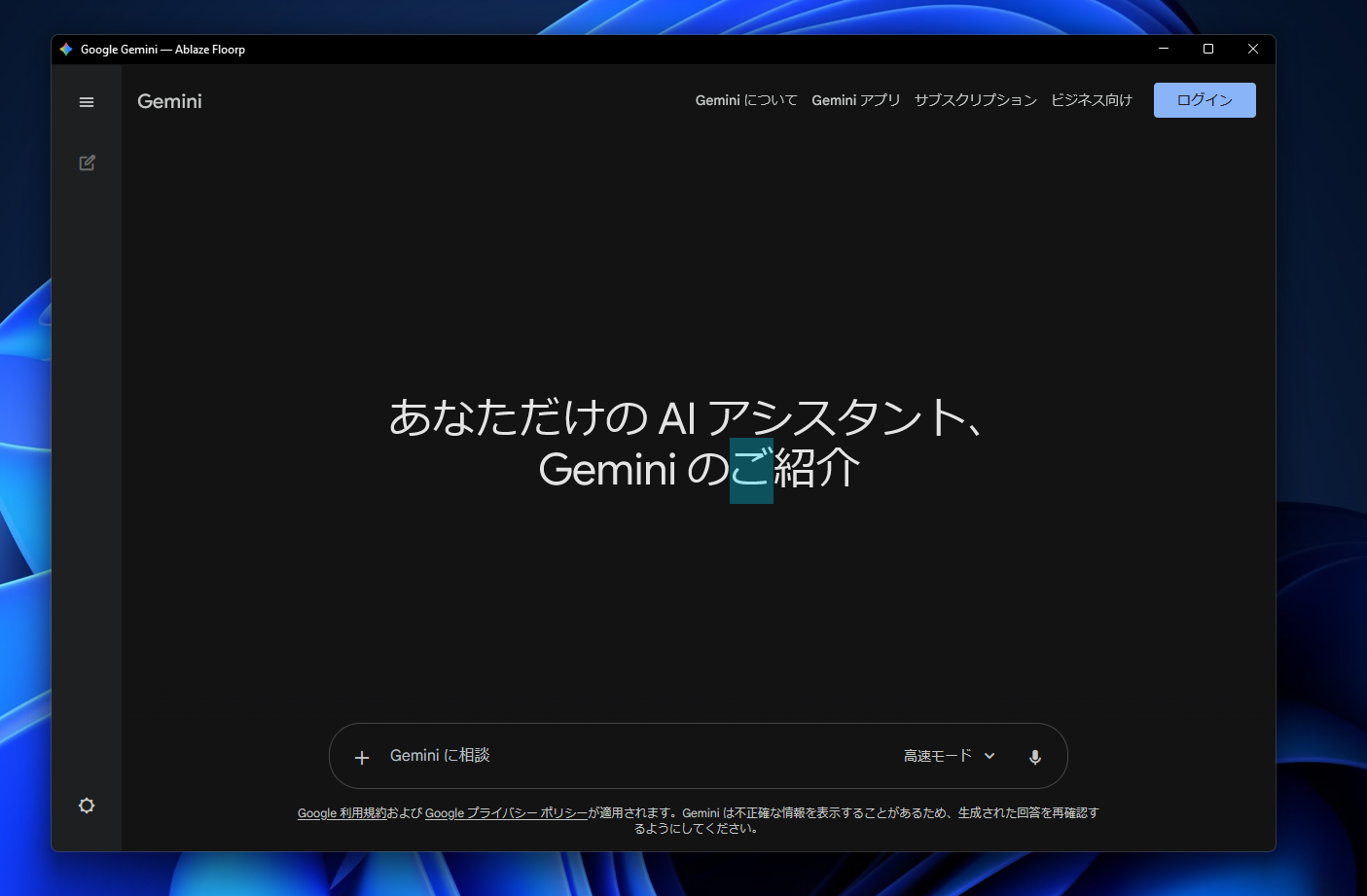Open the Gemini アプリ navigation item
Image resolution: width=1367 pixels, height=896 pixels.
click(x=855, y=99)
